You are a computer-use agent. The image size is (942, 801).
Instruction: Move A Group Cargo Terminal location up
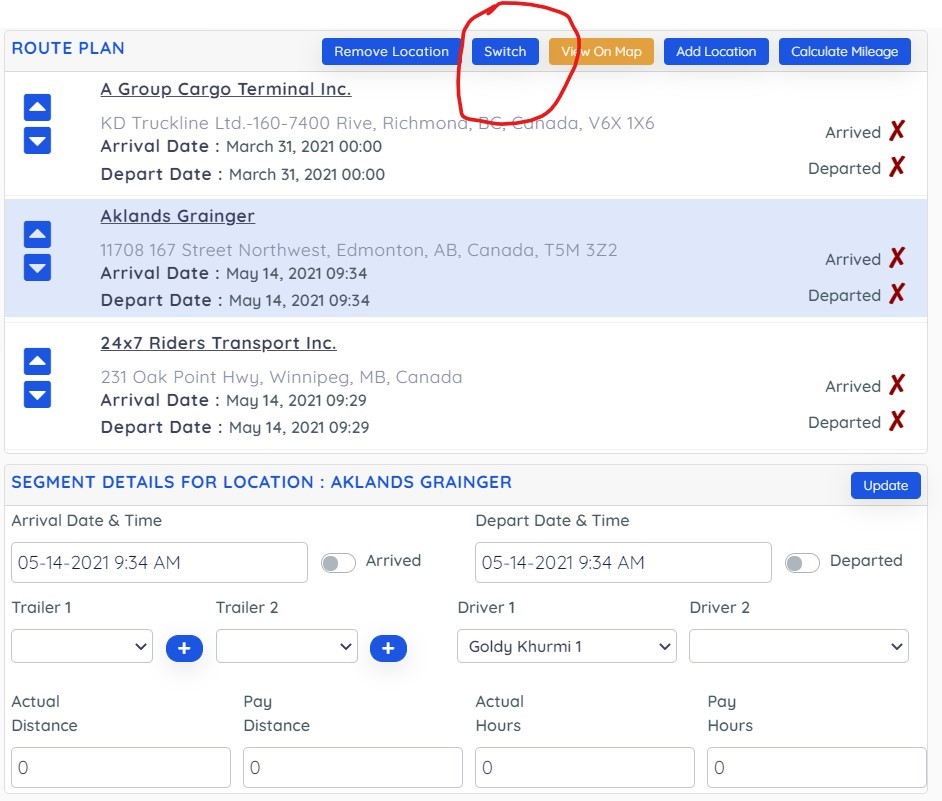tap(37, 108)
